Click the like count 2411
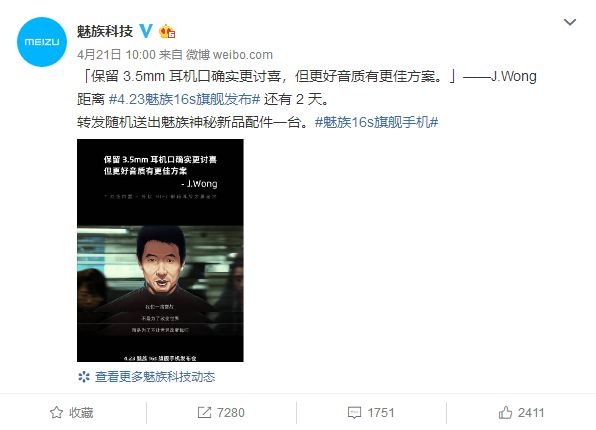The image size is (596, 430). (531, 413)
